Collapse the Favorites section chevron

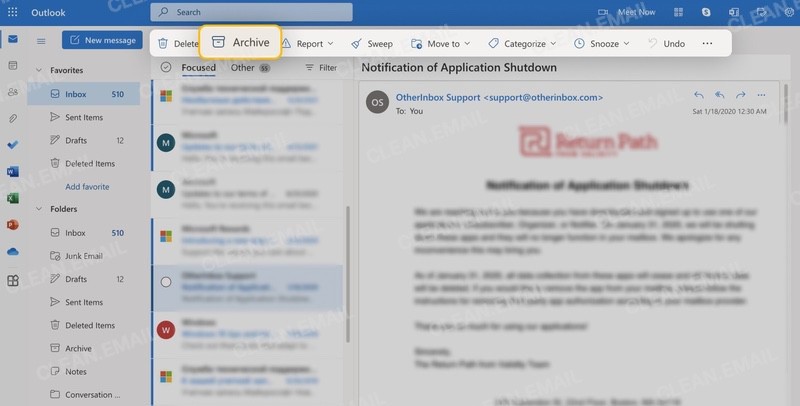(x=39, y=71)
